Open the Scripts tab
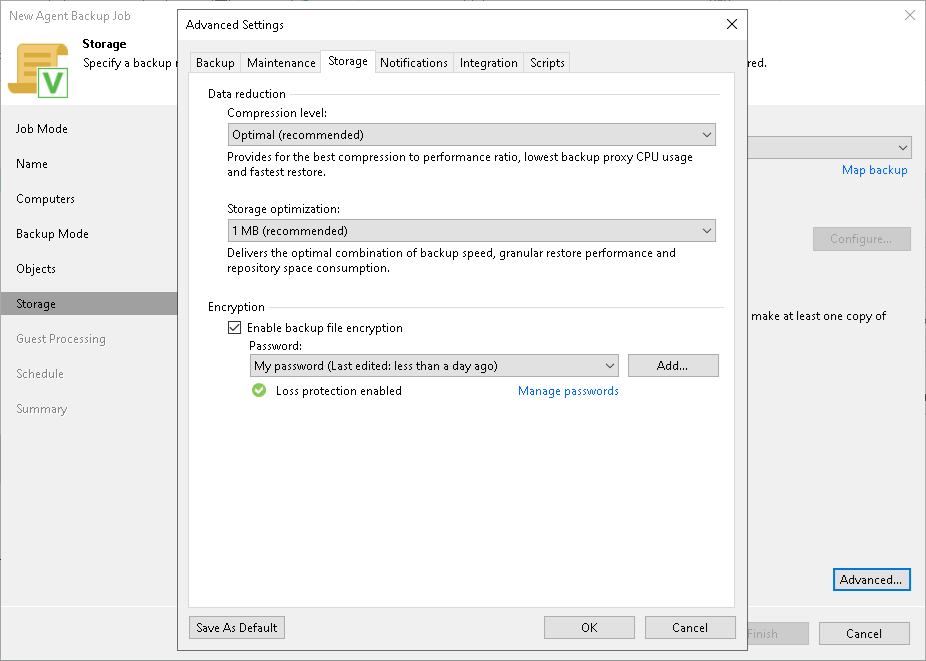Screen dimensions: 926x661 (x=546, y=62)
